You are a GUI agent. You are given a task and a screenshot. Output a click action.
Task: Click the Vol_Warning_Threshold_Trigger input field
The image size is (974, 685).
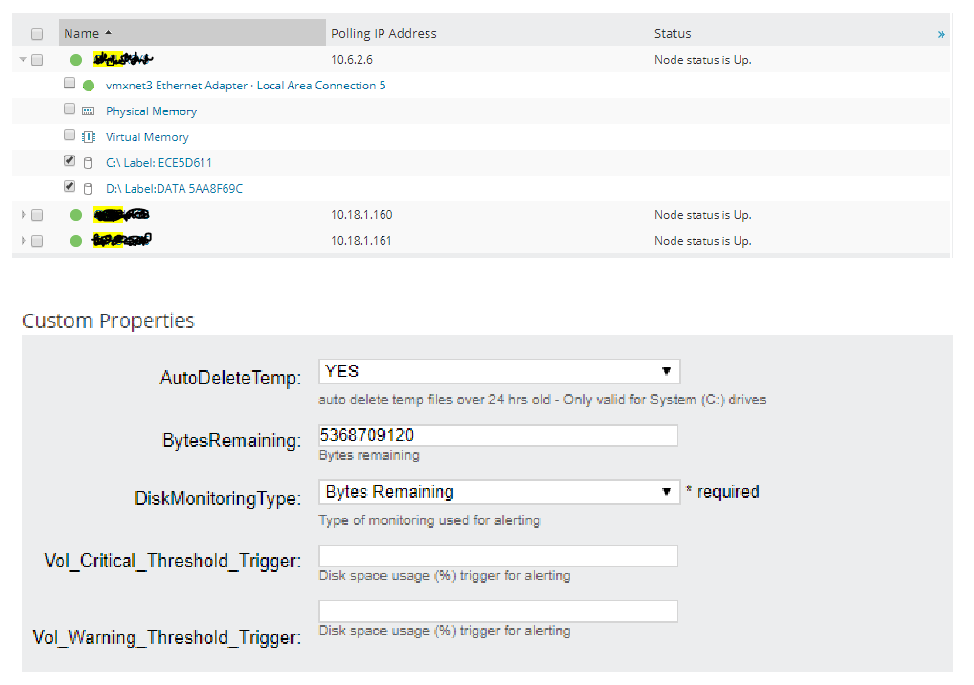click(x=498, y=610)
